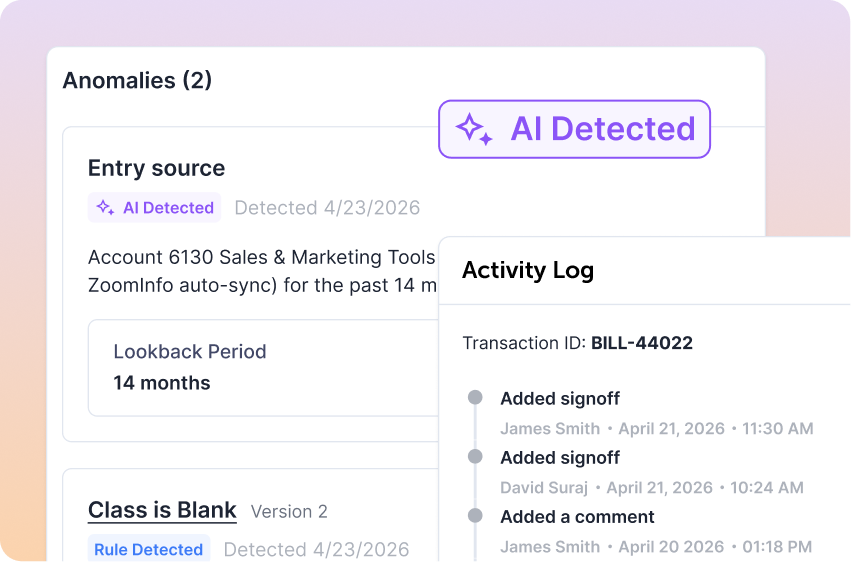Click David Suraj April 21, 2026 10:24 AM line
Viewport: 851px width, 562px height.
(x=652, y=488)
